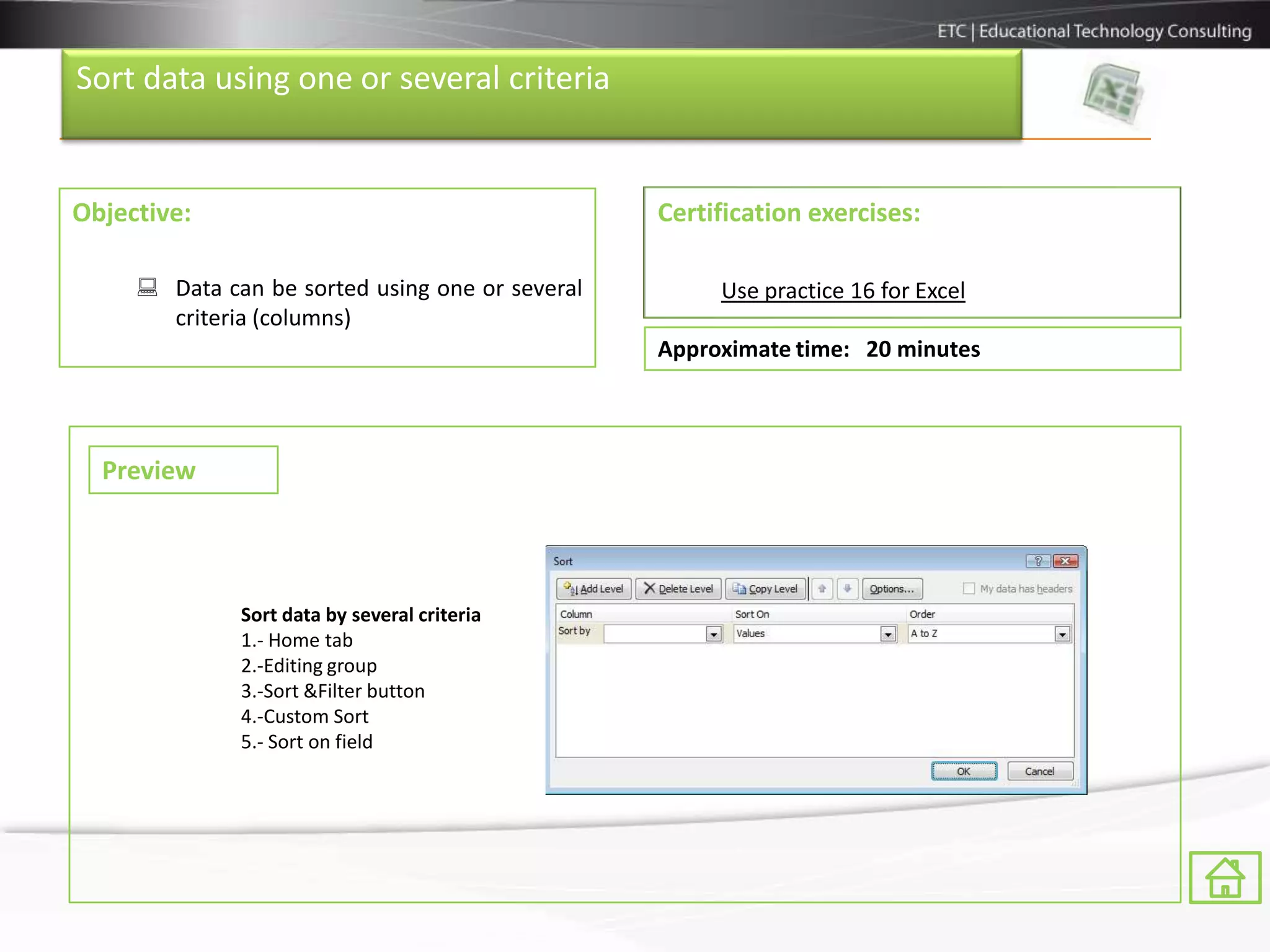The height and width of the screenshot is (952, 1270).
Task: Click Approximate time 20 minutes text
Action: tap(819, 349)
